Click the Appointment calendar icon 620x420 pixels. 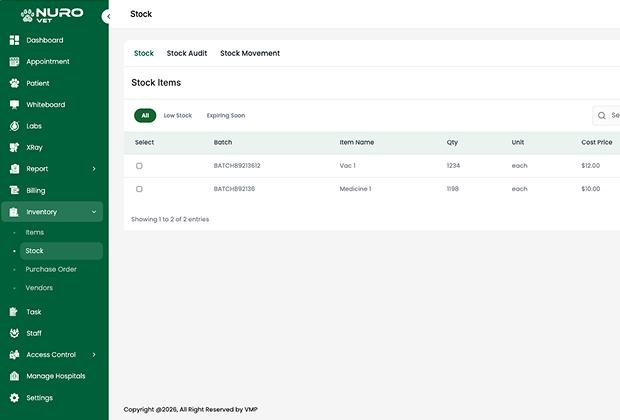tap(14, 61)
